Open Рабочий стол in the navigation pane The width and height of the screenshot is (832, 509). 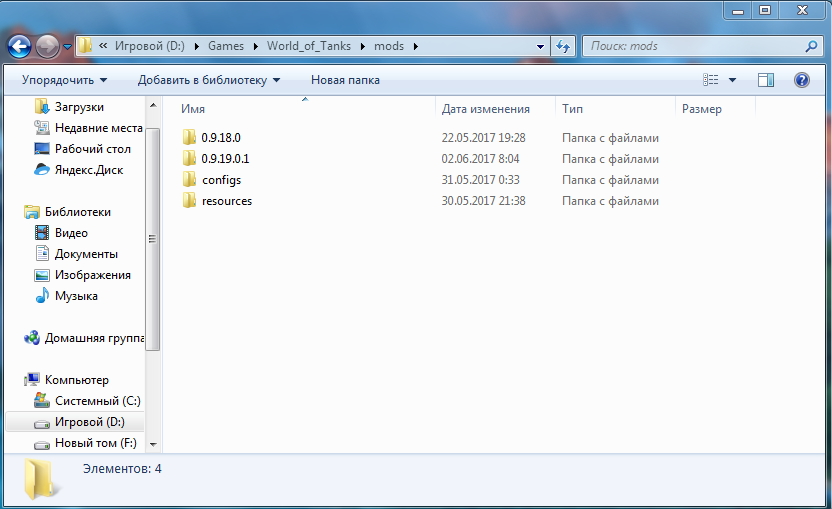[92, 149]
